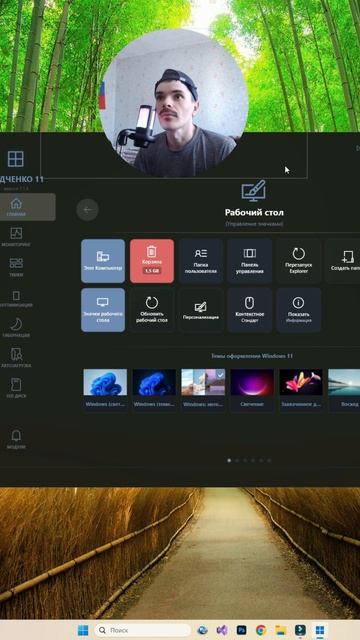This screenshot has width=360, height=640.
Task: Open the globe browser icon in taskbar
Action: coord(203,630)
